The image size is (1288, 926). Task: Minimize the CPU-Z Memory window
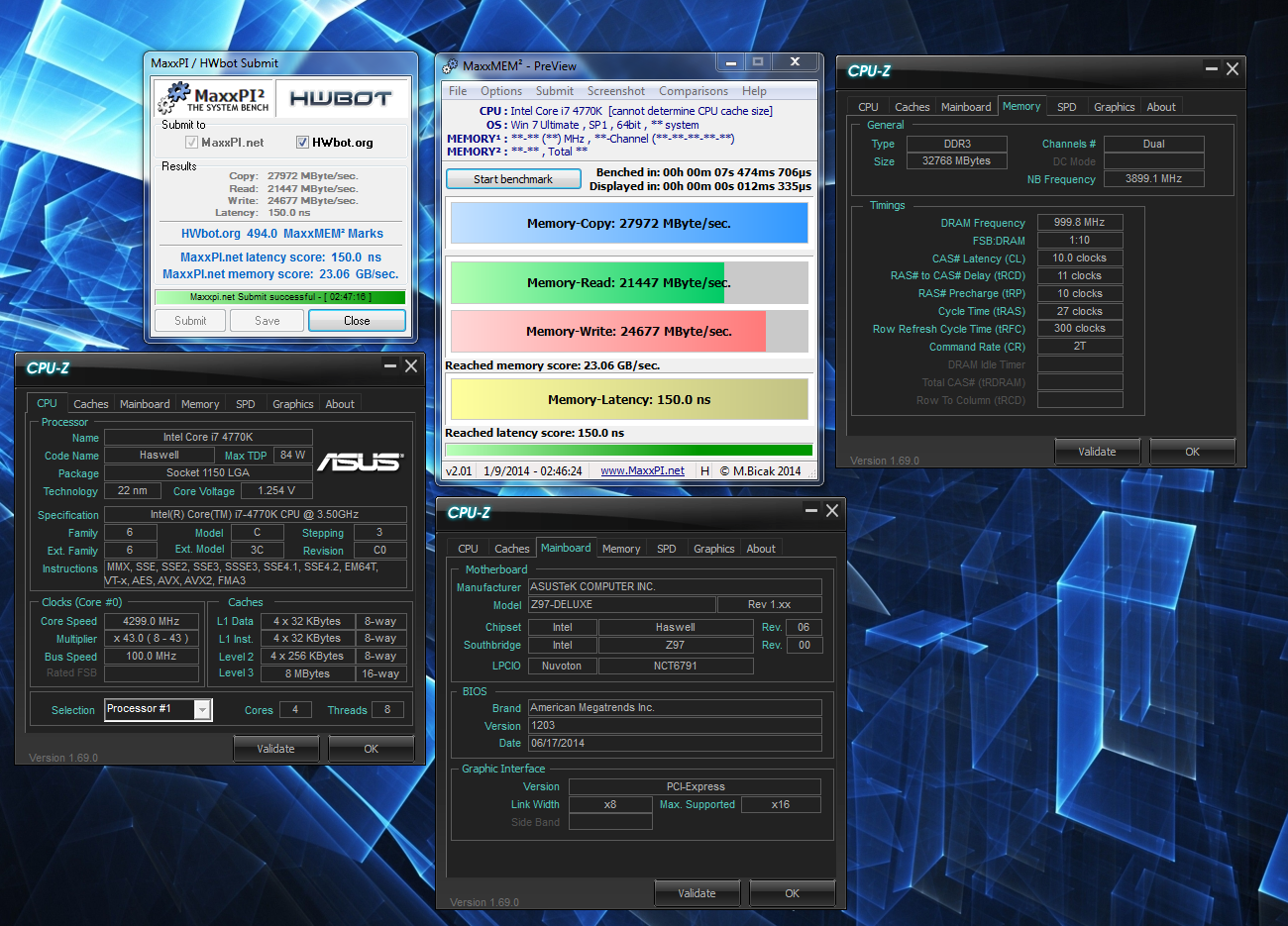click(1211, 68)
